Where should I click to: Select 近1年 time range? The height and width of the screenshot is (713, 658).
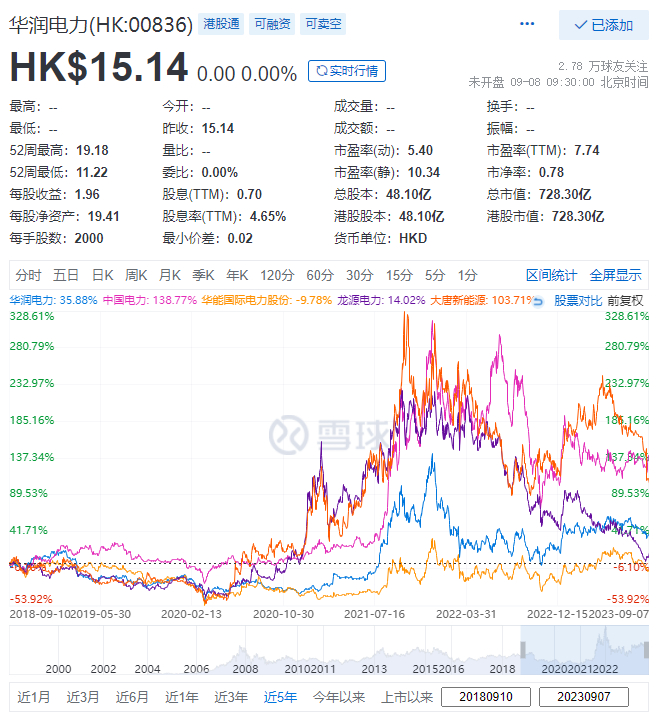[x=181, y=697]
